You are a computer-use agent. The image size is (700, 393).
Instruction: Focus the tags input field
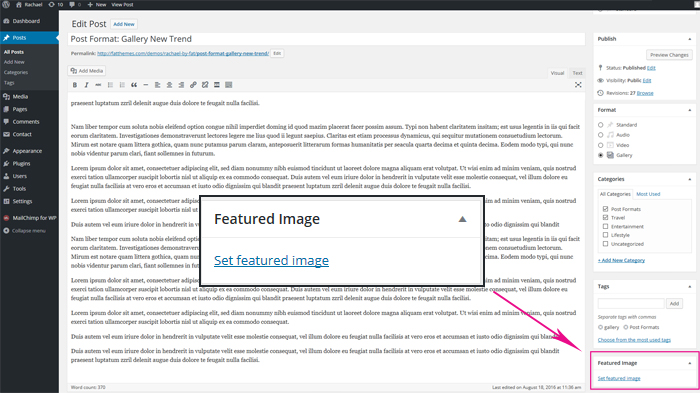point(631,304)
